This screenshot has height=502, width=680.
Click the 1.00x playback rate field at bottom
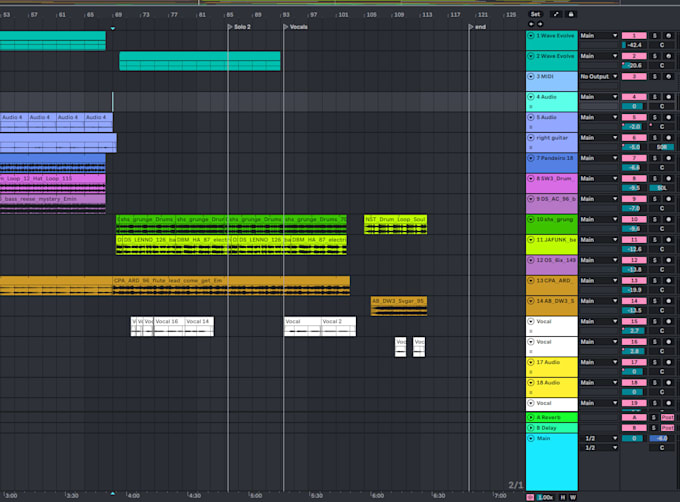546,497
